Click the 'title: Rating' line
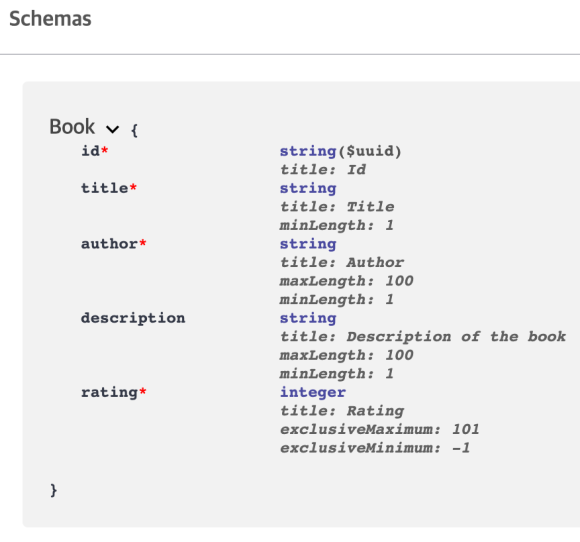The width and height of the screenshot is (580, 542). tap(342, 411)
